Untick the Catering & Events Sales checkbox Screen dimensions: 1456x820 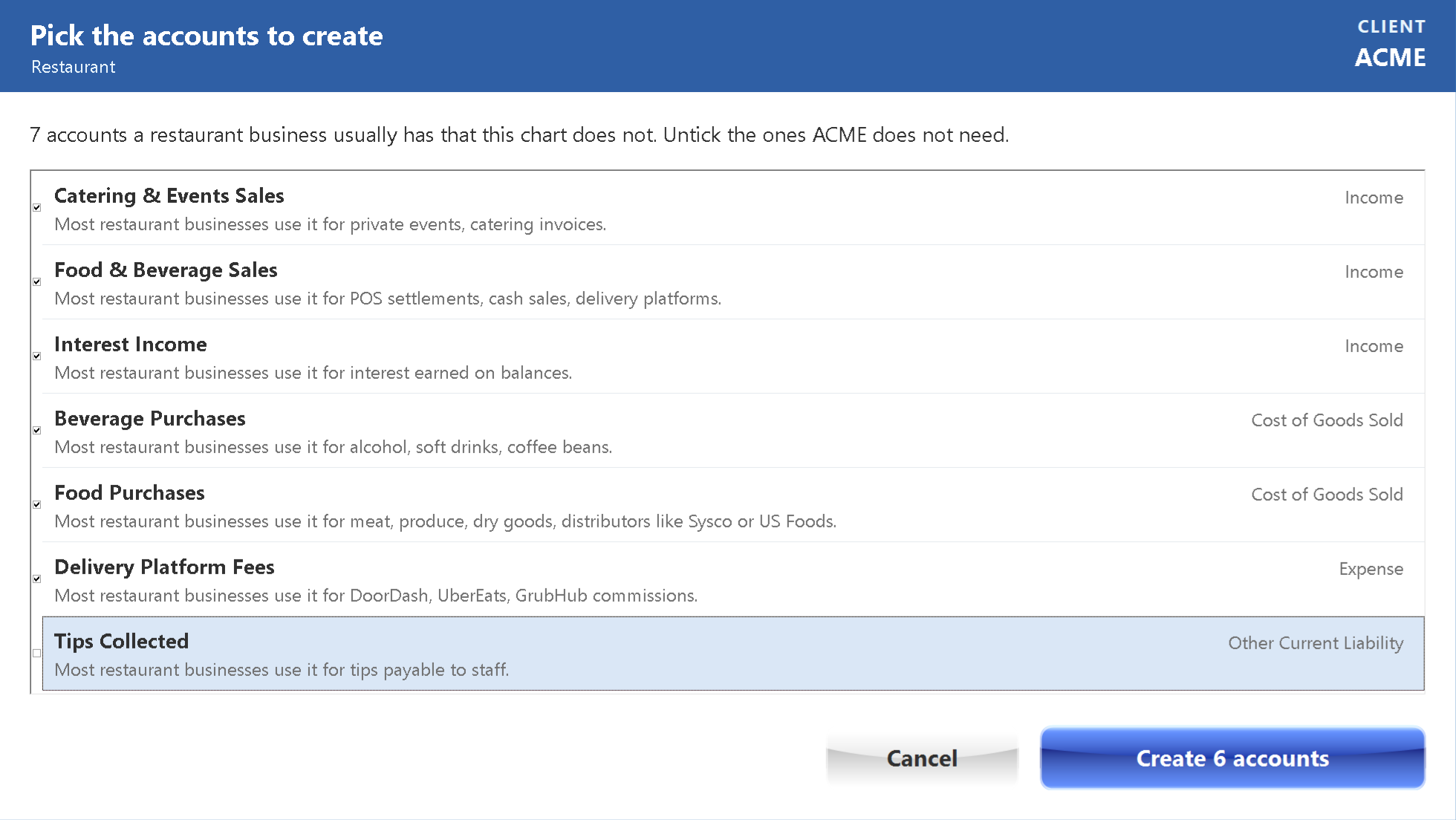pos(36,208)
